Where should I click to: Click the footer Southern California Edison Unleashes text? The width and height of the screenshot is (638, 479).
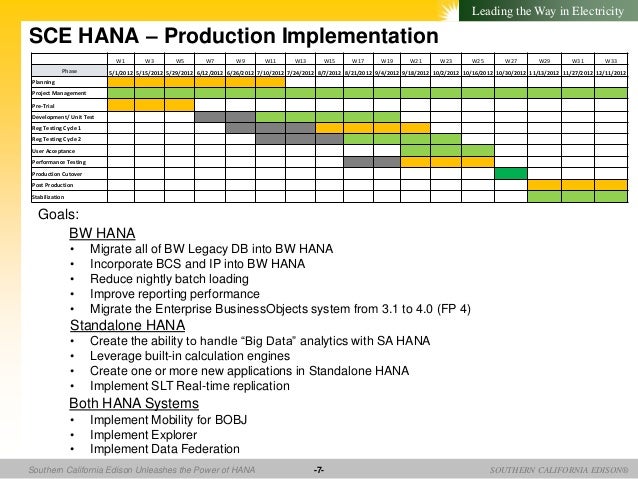(142, 470)
